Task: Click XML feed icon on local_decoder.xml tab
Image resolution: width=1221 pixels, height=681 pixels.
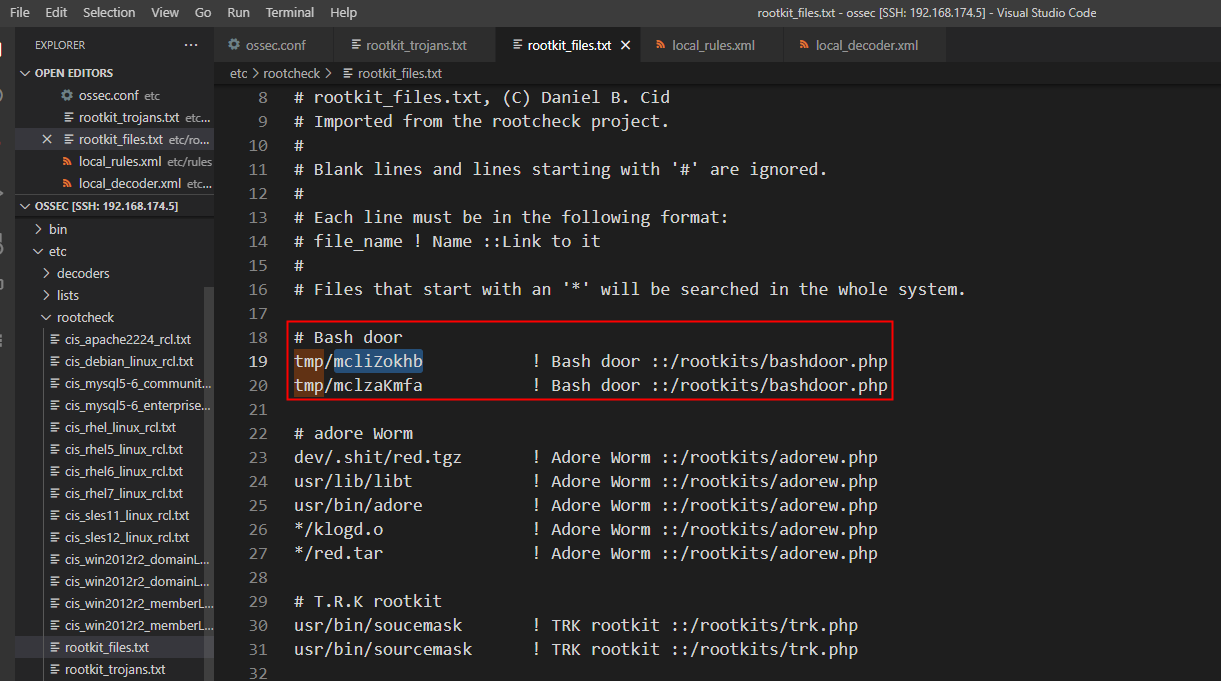Action: pyautogui.click(x=805, y=45)
